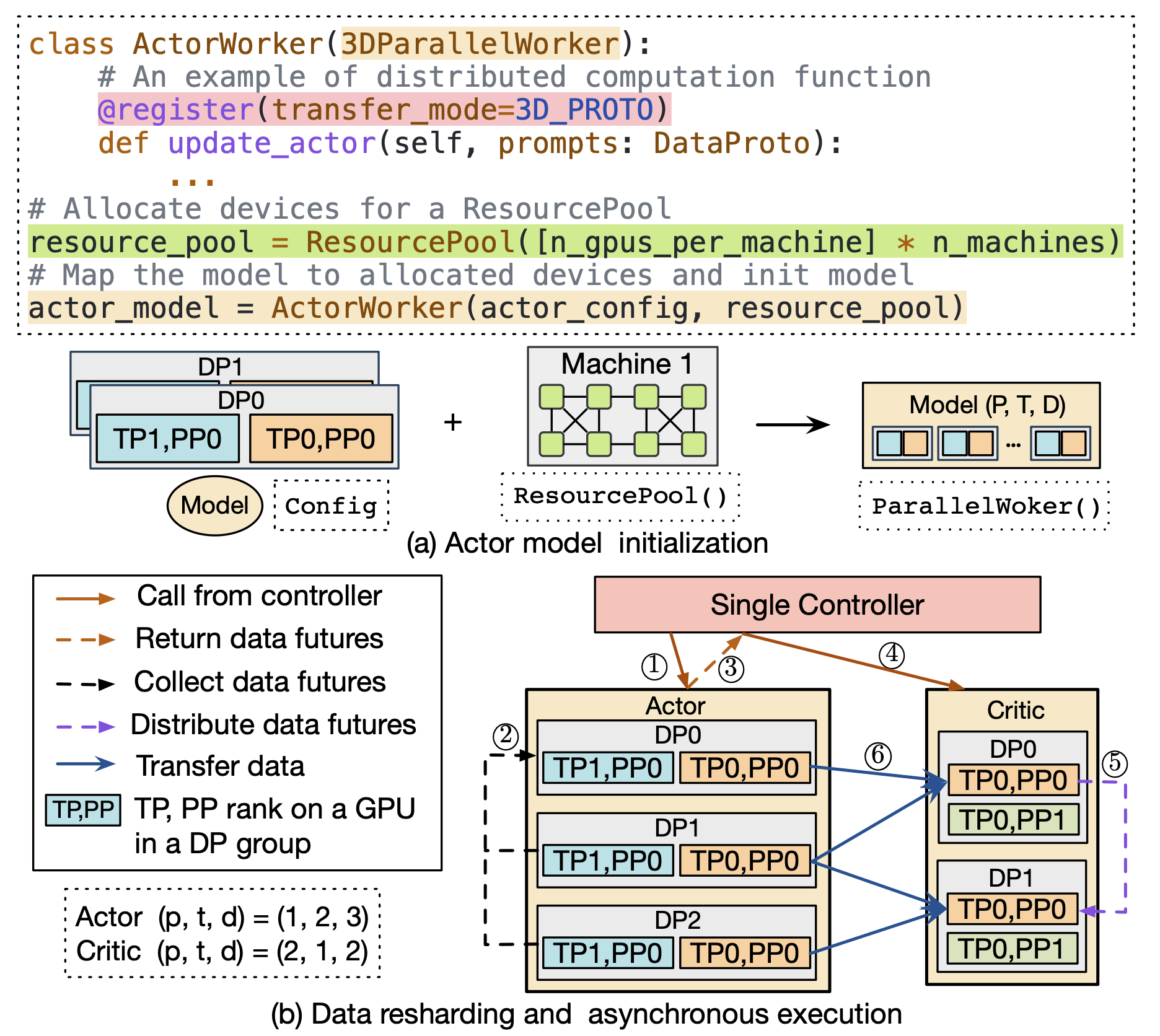Click the circled number 1 marker
Image resolution: width=1160 pixels, height=1036 pixels.
pyautogui.click(x=654, y=666)
